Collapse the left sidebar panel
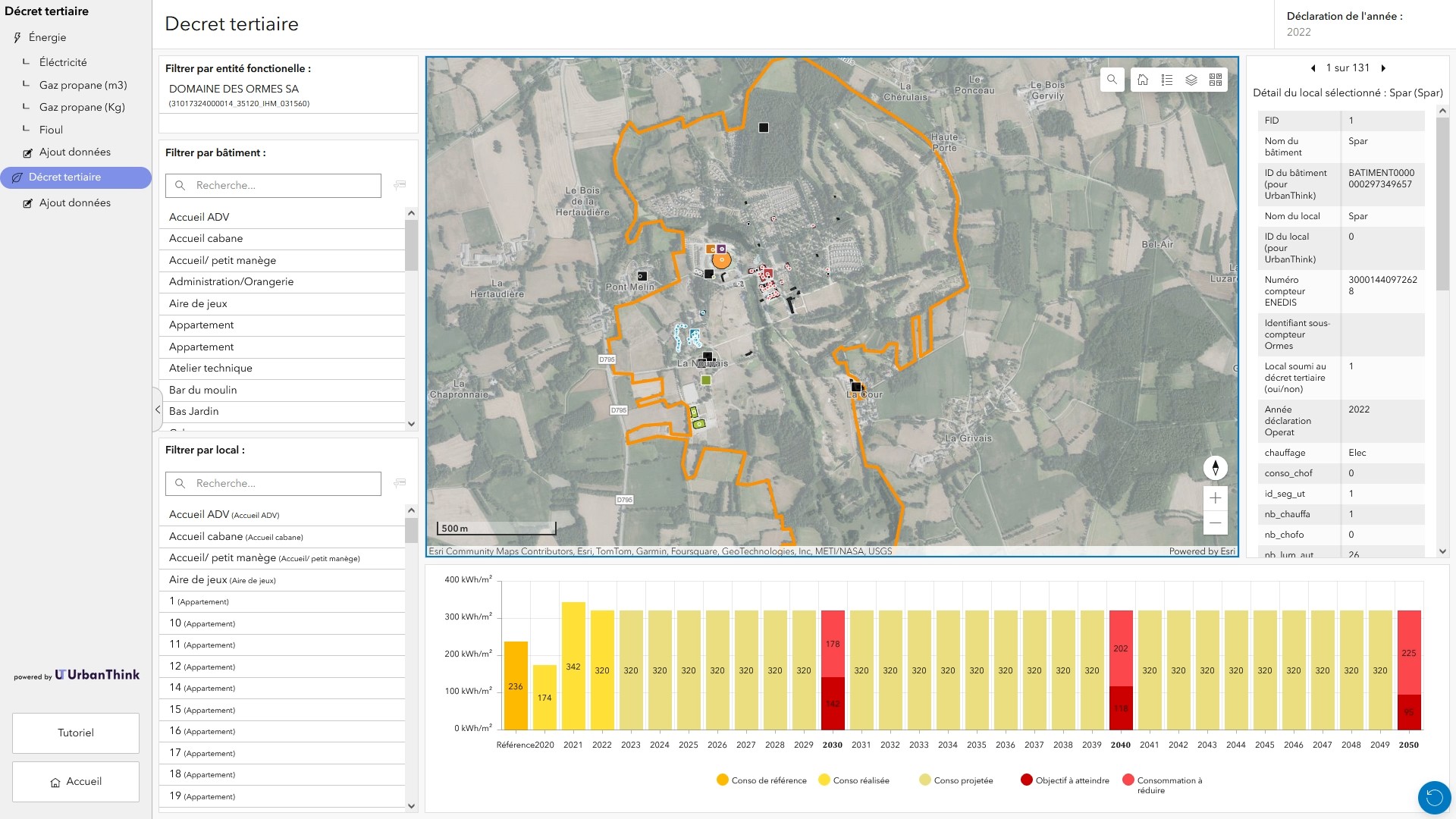This screenshot has height=819, width=1456. 158,409
